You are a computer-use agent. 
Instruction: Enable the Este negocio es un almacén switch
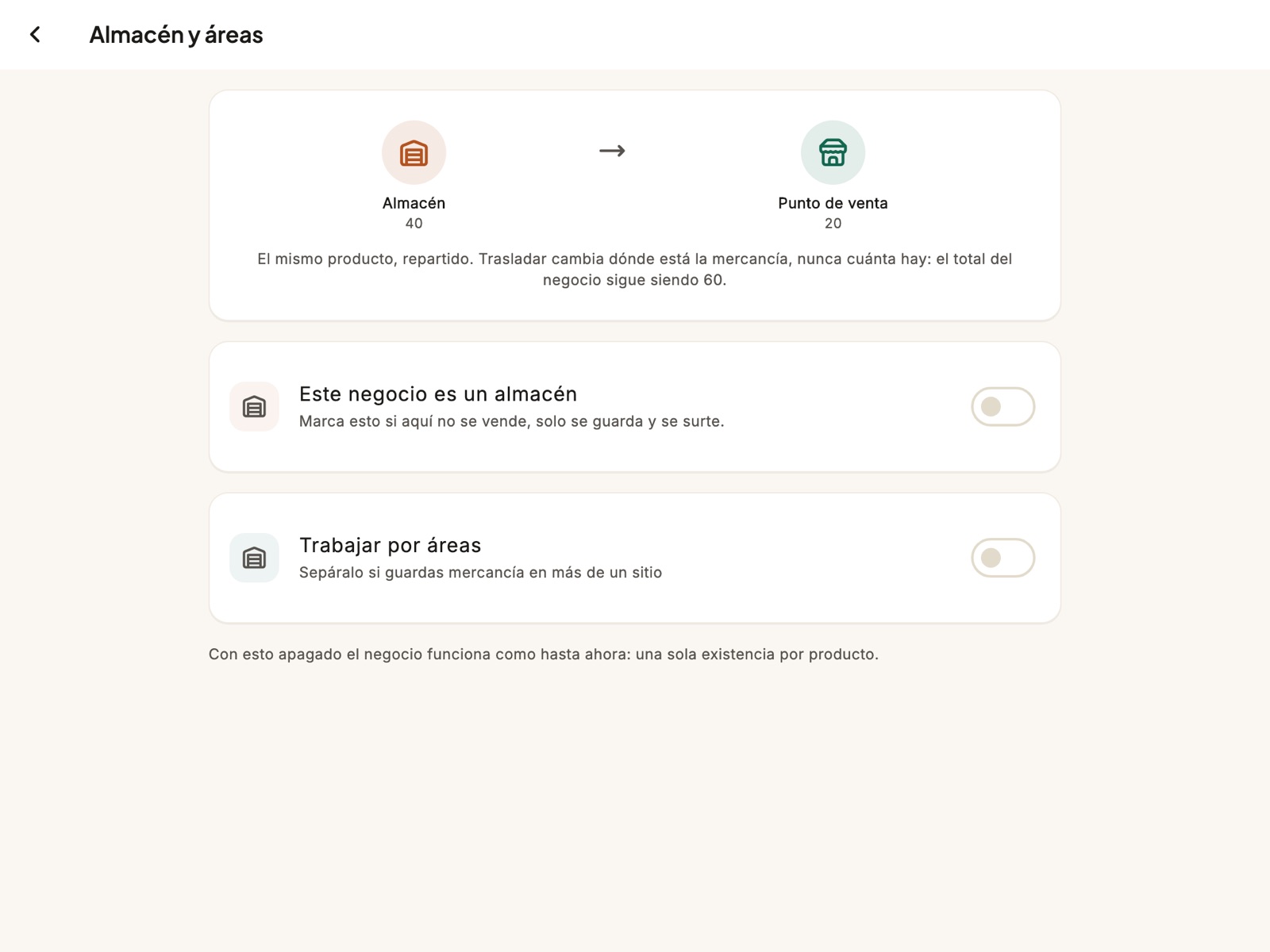point(1003,407)
